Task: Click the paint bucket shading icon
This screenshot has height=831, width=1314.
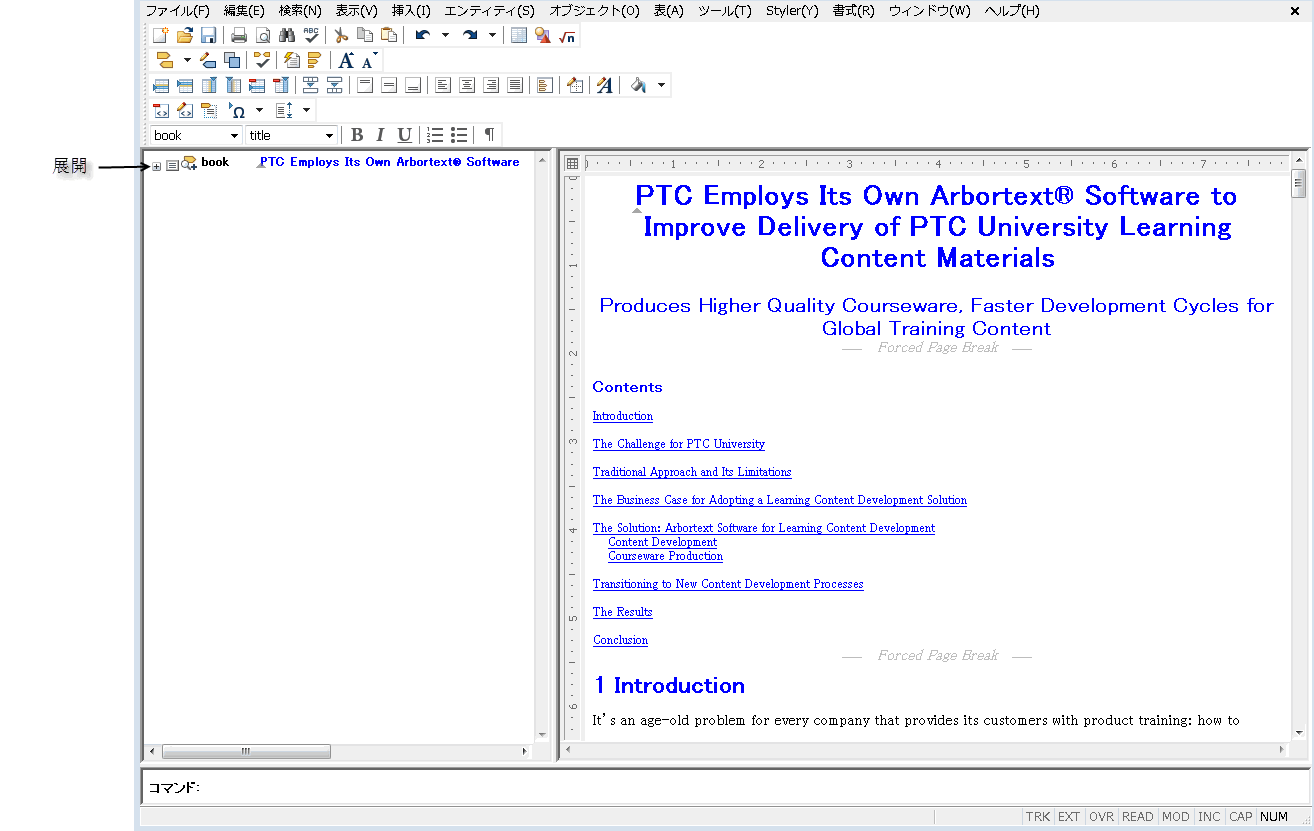Action: pos(638,85)
